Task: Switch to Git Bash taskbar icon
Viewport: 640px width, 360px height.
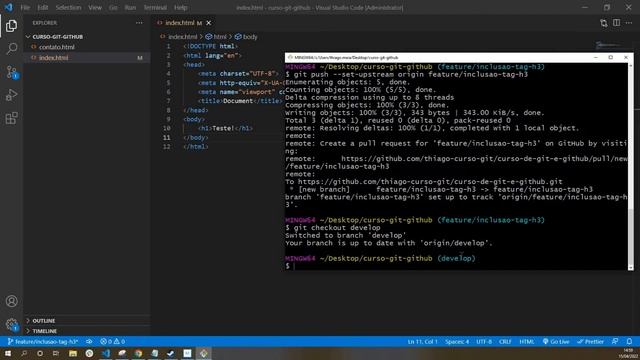Action: tap(203, 353)
